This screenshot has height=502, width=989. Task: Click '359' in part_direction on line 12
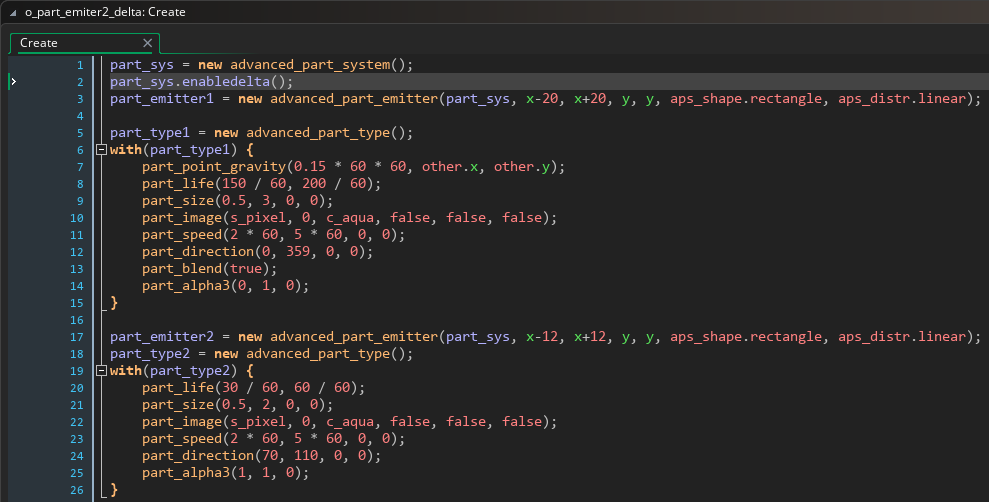click(298, 252)
